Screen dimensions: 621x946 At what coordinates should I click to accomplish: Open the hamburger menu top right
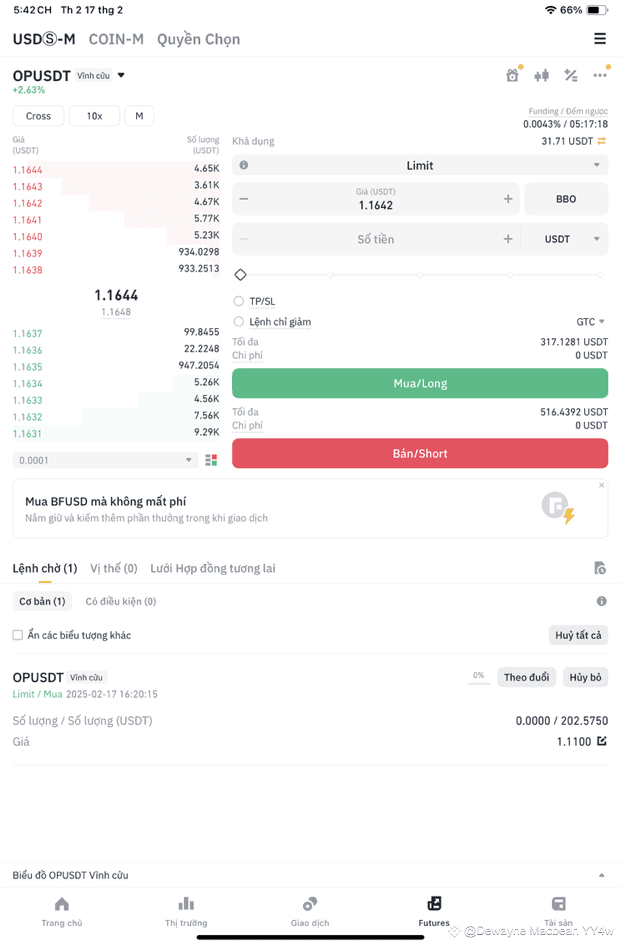point(599,38)
